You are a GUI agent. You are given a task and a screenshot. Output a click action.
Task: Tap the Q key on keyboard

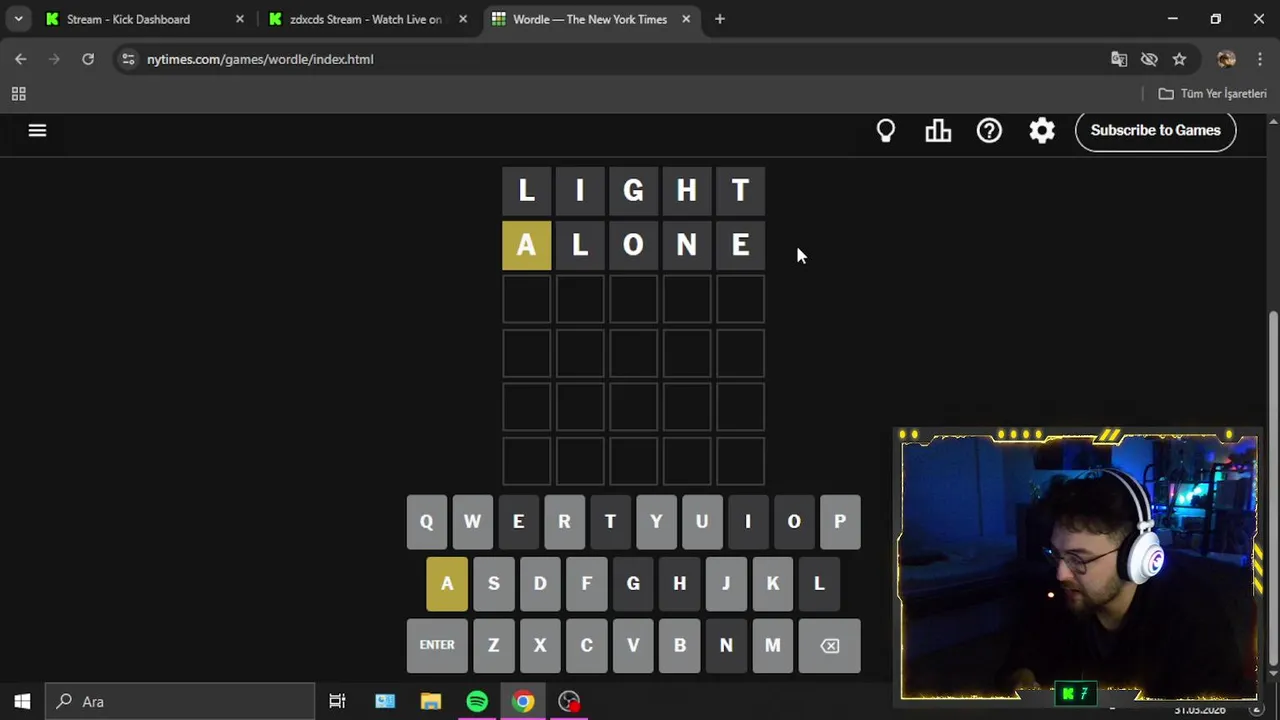click(426, 521)
